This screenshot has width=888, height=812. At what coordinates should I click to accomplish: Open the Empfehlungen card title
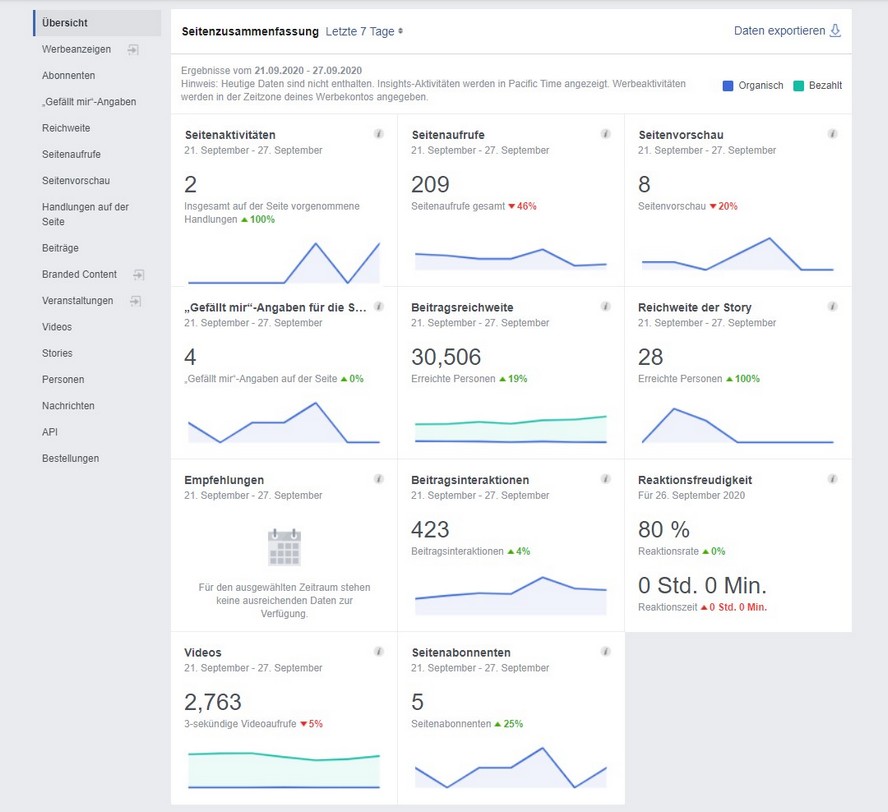click(x=224, y=480)
